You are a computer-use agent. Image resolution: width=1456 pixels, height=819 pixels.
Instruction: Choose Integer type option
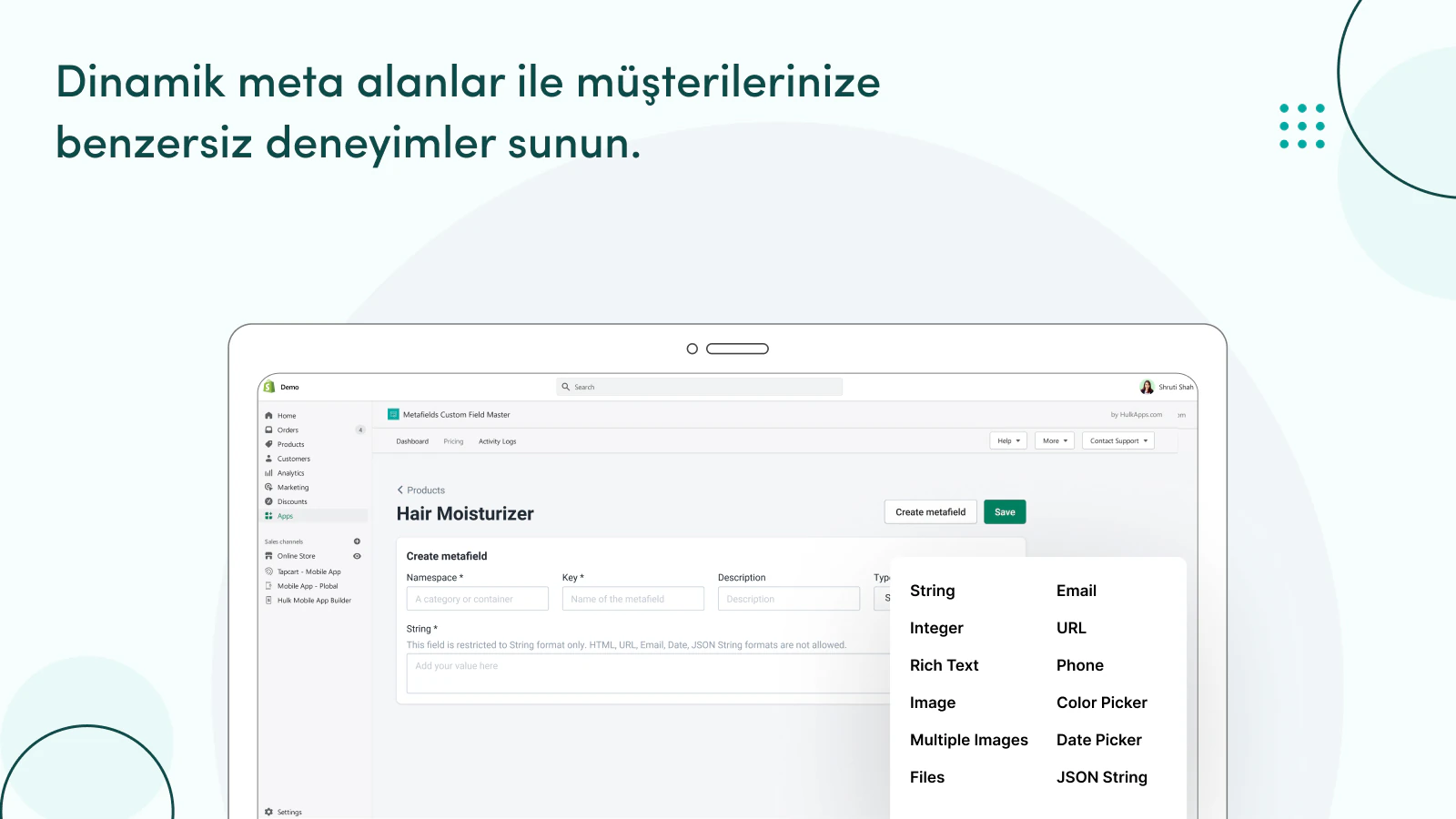[936, 629]
